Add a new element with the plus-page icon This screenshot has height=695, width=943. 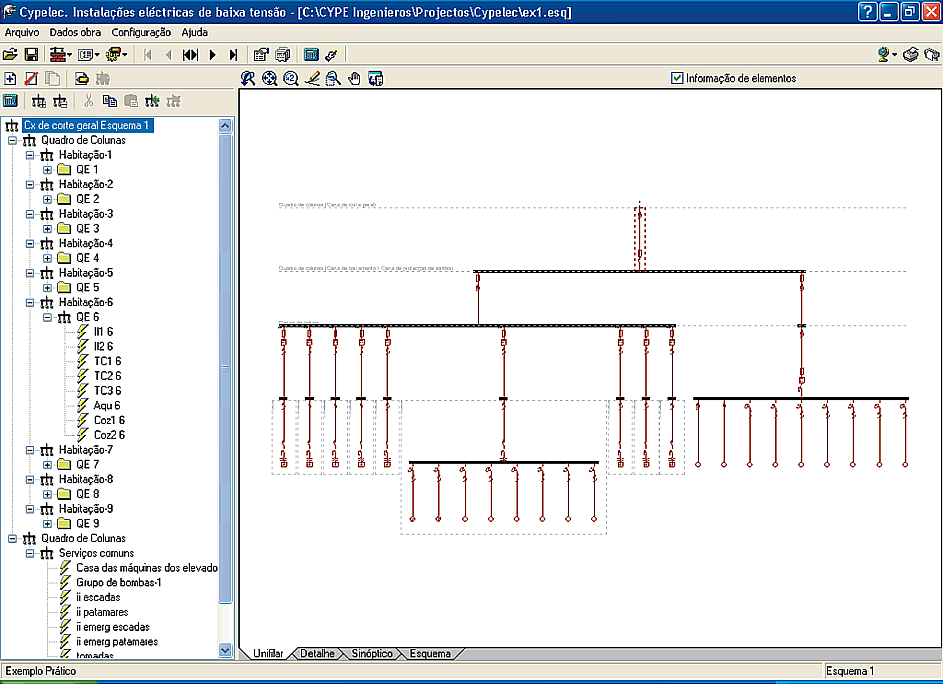click(10, 78)
